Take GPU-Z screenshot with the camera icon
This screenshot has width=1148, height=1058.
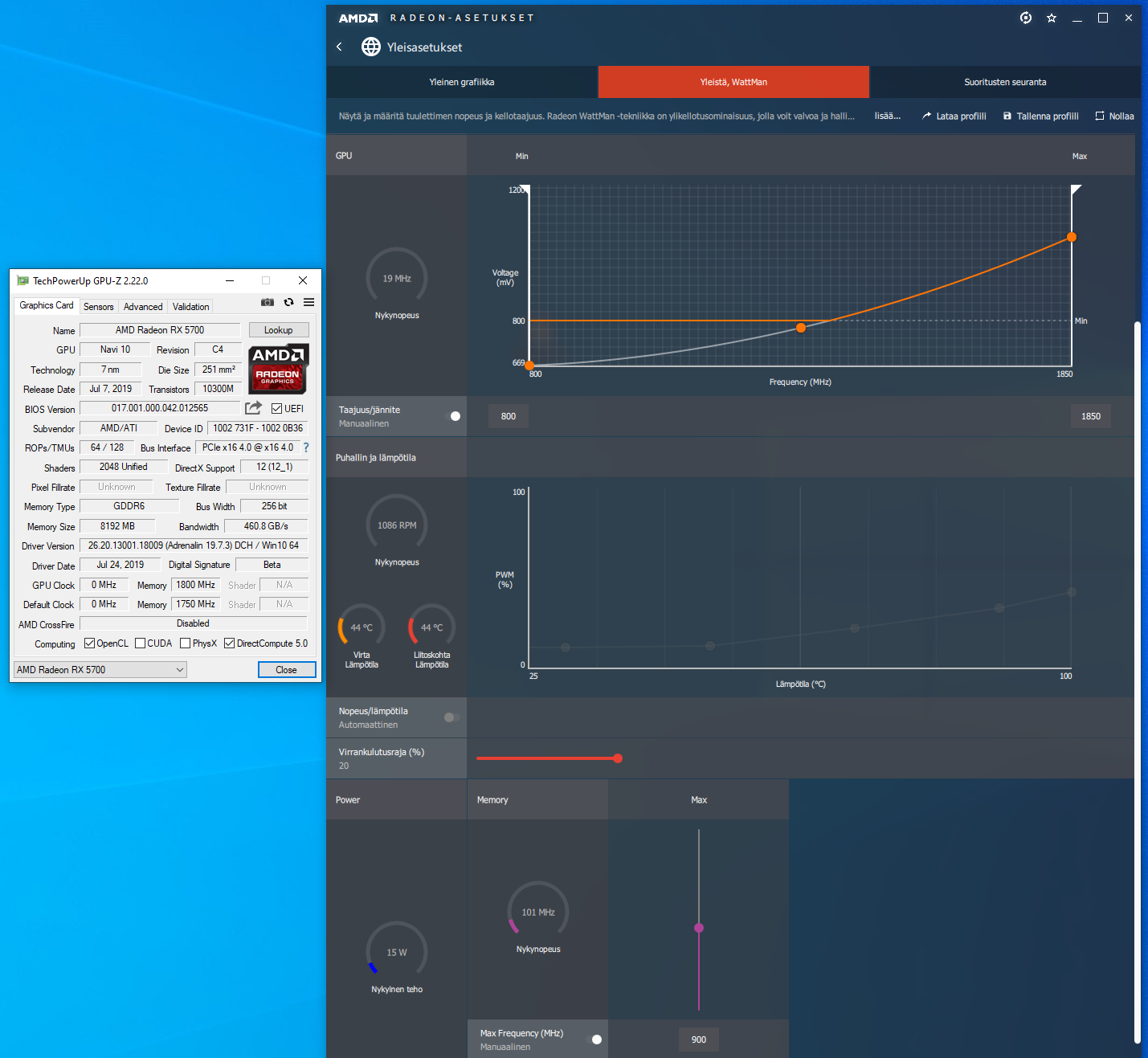[268, 302]
